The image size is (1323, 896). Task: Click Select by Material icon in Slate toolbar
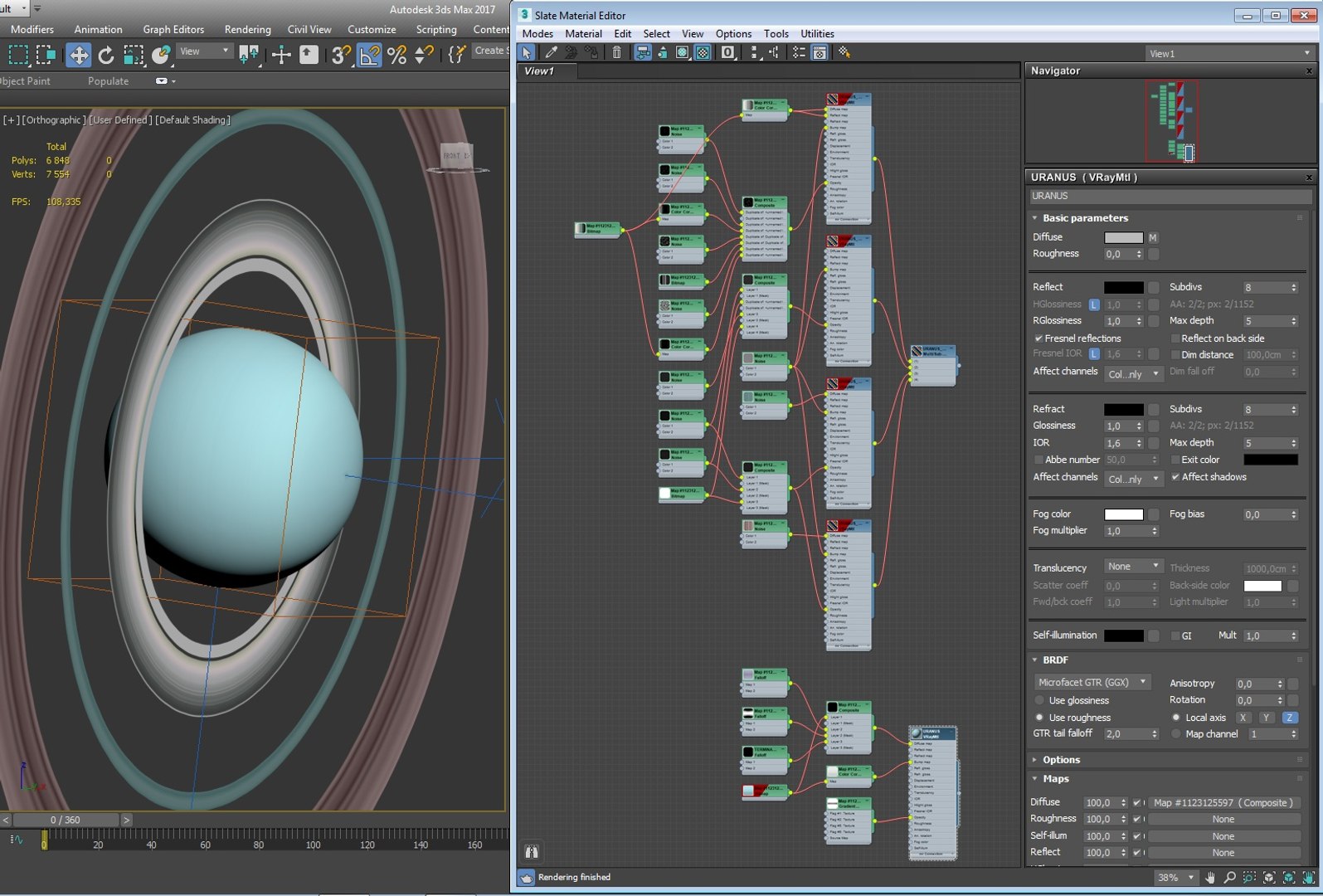point(844,52)
